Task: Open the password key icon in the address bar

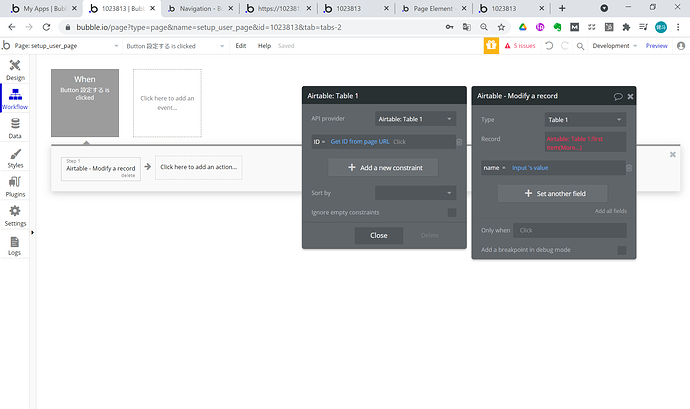Action: pos(449,27)
